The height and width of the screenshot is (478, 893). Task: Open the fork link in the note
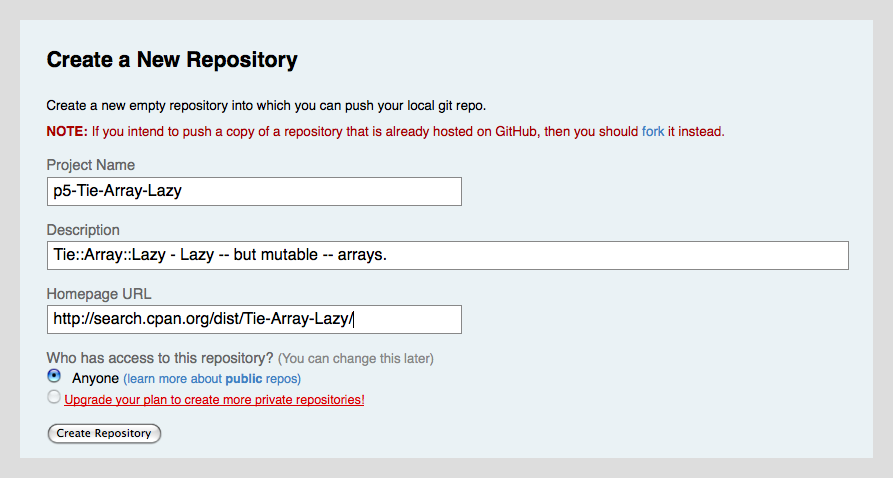pyautogui.click(x=653, y=132)
